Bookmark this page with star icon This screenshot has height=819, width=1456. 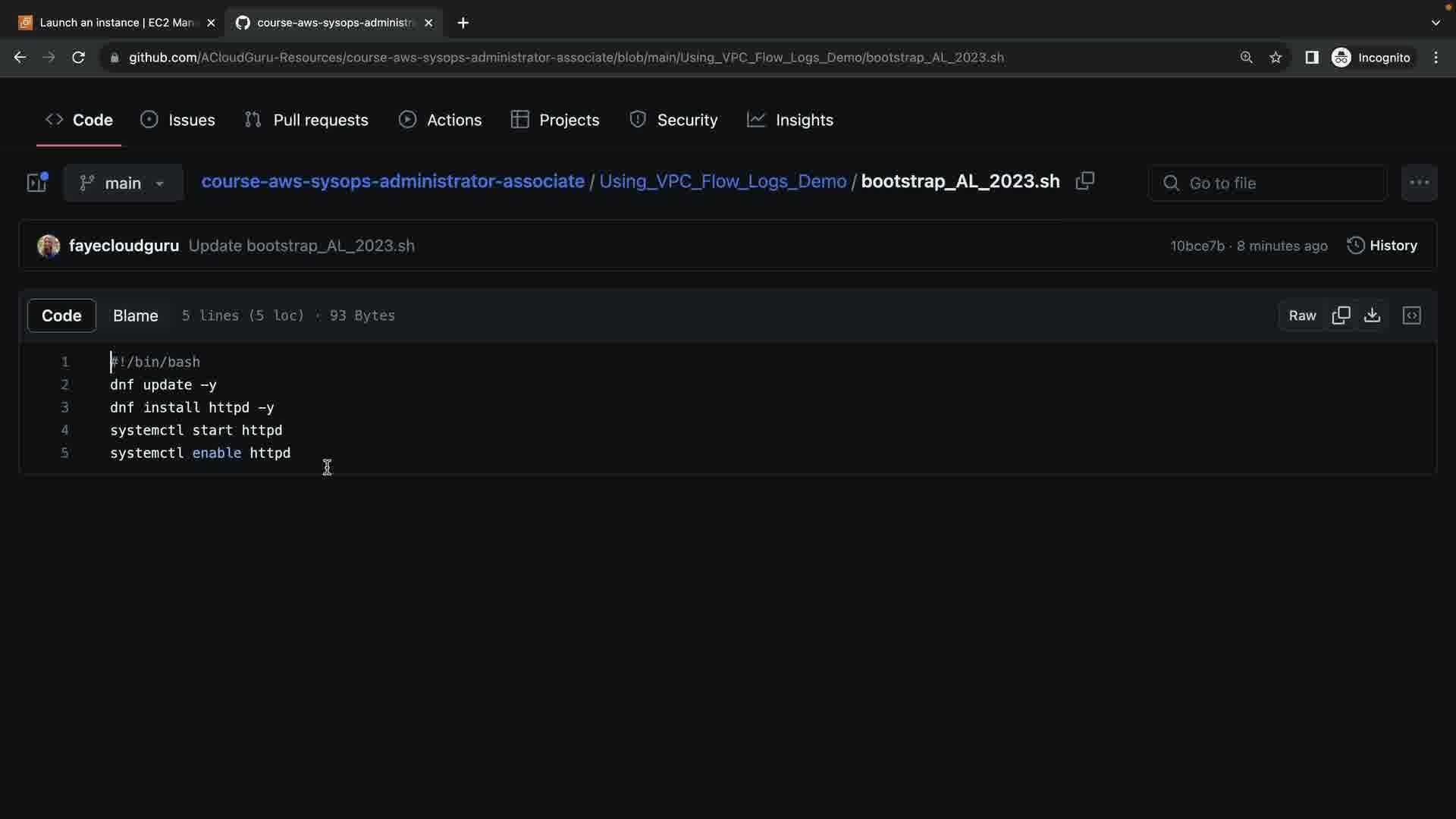[1276, 58]
